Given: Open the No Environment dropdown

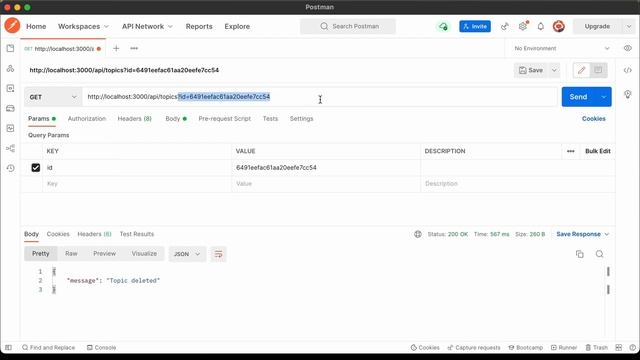Looking at the screenshot, I should [562, 48].
